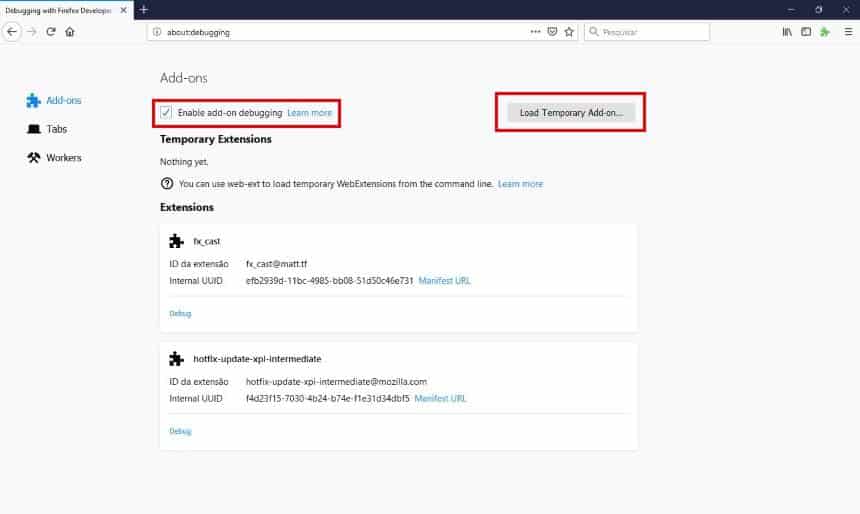Click Debug link for fx_cast
The width and height of the screenshot is (860, 514).
tap(180, 313)
